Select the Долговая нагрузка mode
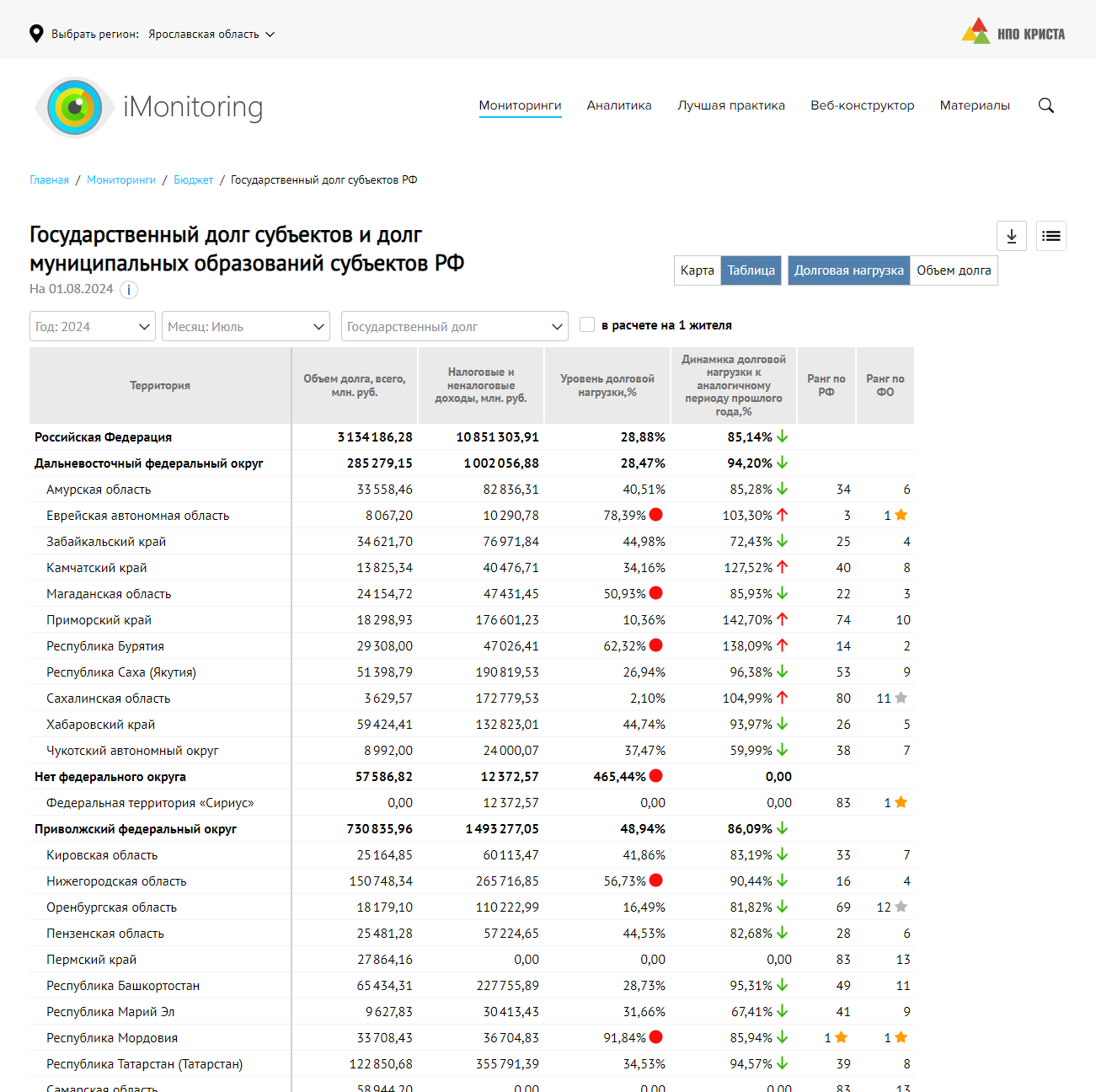The height and width of the screenshot is (1092, 1096). pos(848,270)
